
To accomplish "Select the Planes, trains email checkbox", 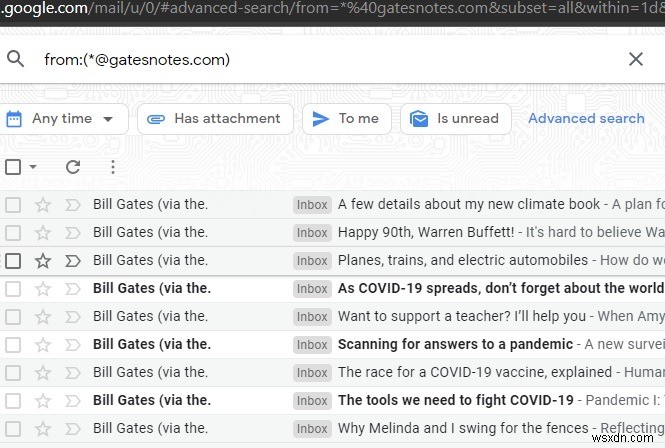I will pyautogui.click(x=13, y=261).
